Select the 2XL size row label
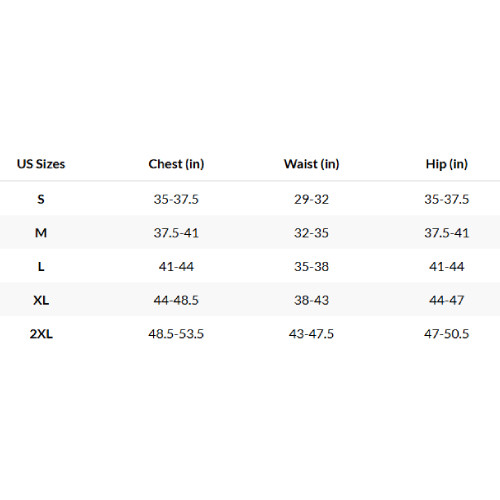 (41, 334)
